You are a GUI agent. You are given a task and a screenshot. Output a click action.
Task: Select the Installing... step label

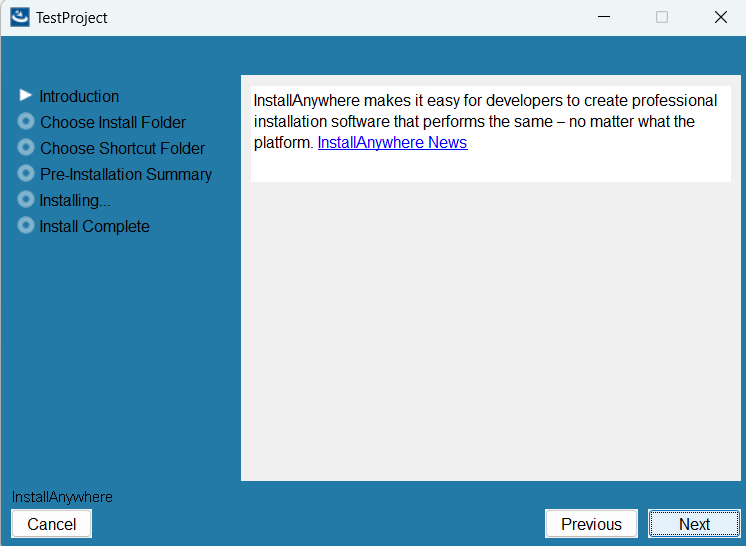pos(75,201)
